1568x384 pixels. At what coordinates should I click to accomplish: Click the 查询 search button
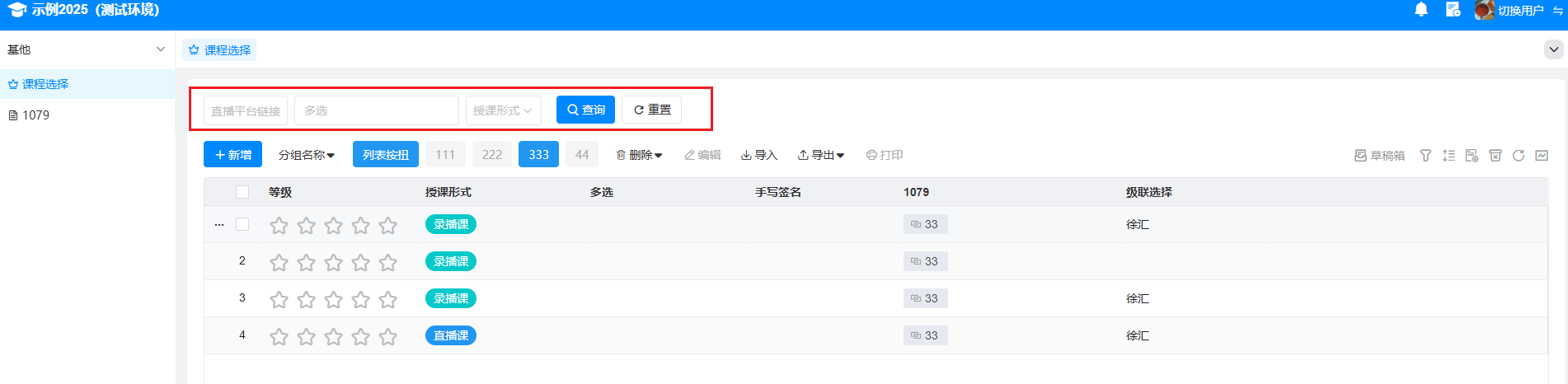click(x=585, y=110)
